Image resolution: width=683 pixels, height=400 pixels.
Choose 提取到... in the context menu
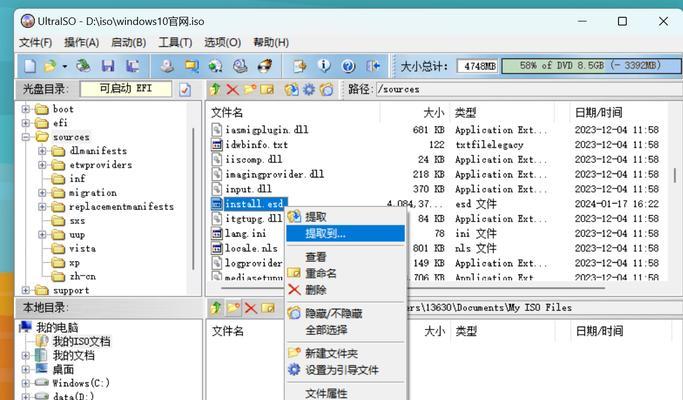(x=345, y=233)
